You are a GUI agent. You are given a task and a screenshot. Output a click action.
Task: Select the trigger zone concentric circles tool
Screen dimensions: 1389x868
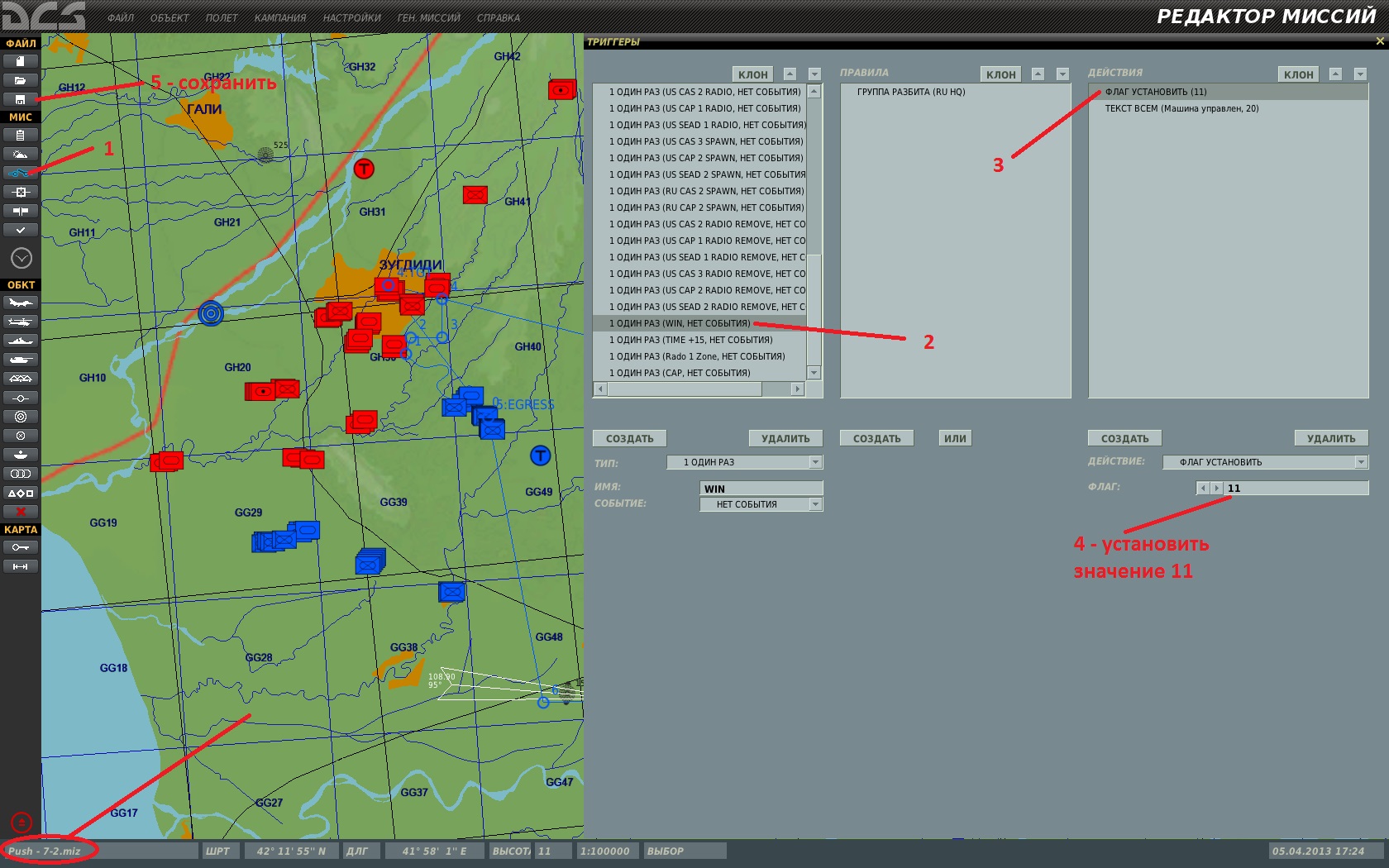coord(21,417)
